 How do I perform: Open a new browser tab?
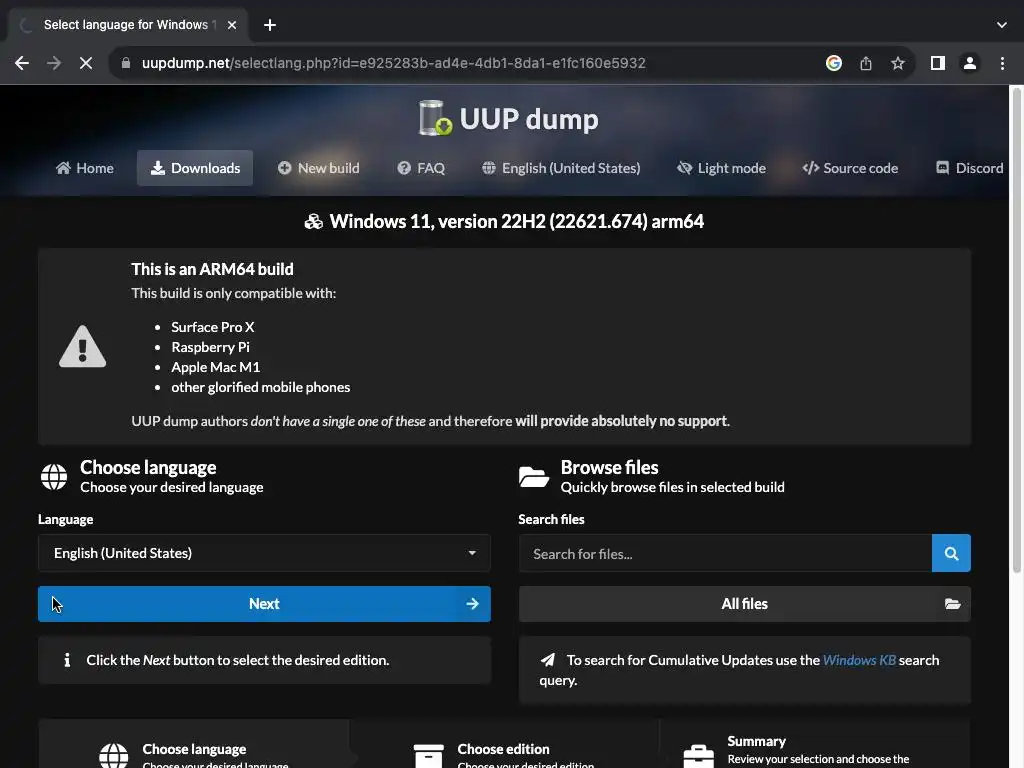coord(270,25)
